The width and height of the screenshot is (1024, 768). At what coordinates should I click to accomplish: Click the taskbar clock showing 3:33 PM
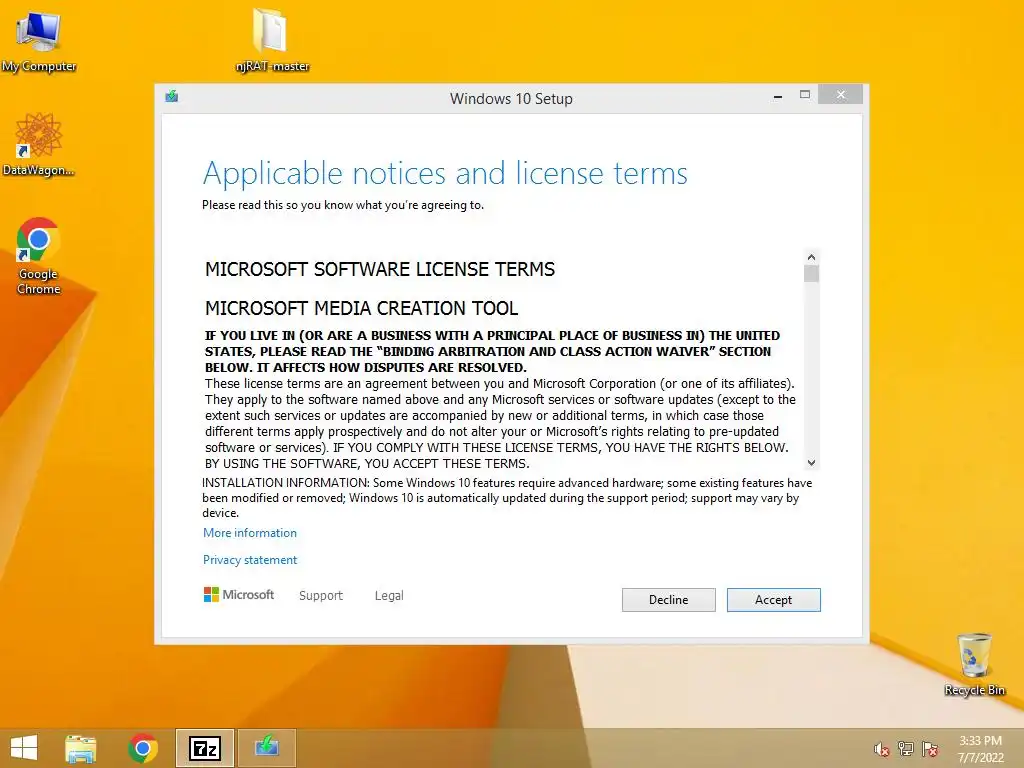(980, 749)
